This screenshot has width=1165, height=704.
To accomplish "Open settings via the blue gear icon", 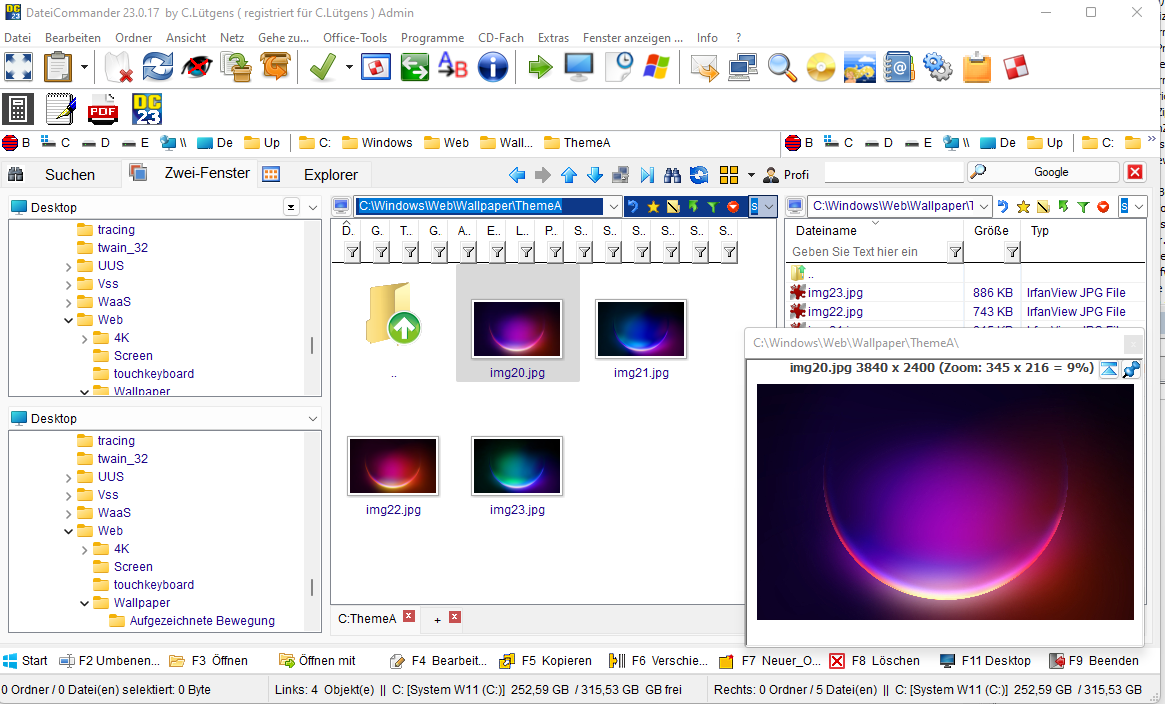I will 937,67.
